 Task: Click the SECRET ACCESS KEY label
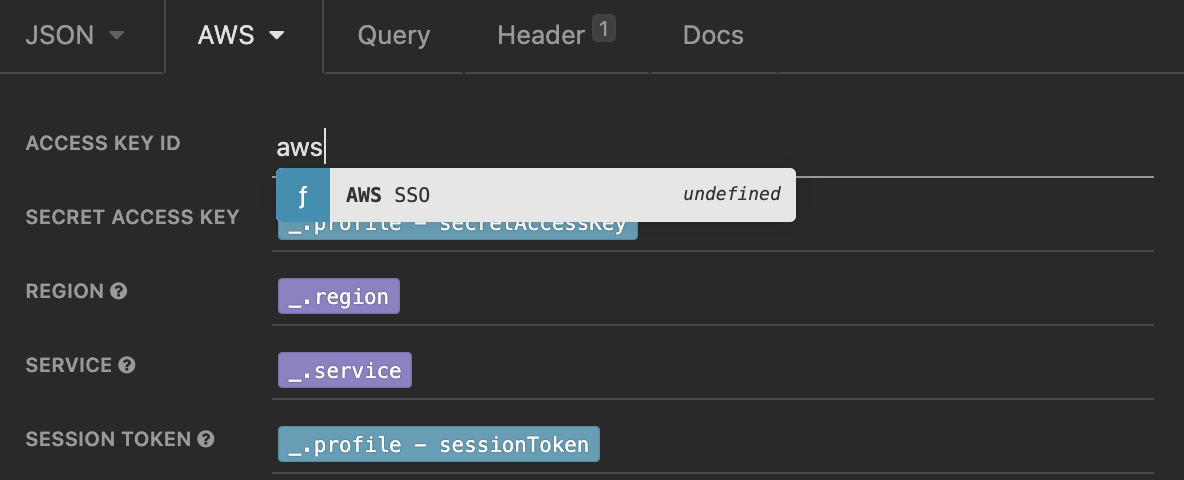coord(132,217)
